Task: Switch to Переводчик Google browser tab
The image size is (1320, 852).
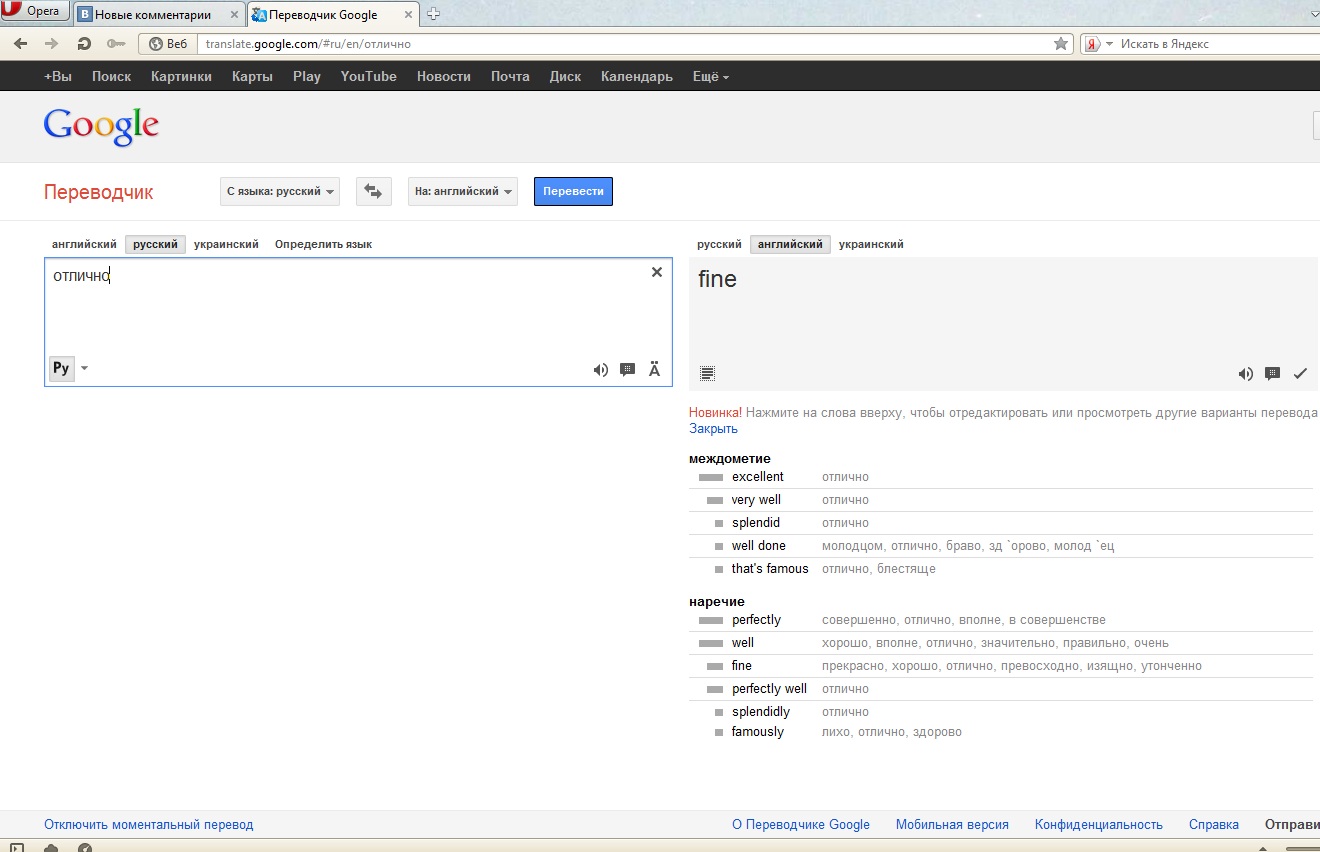Action: click(x=333, y=14)
